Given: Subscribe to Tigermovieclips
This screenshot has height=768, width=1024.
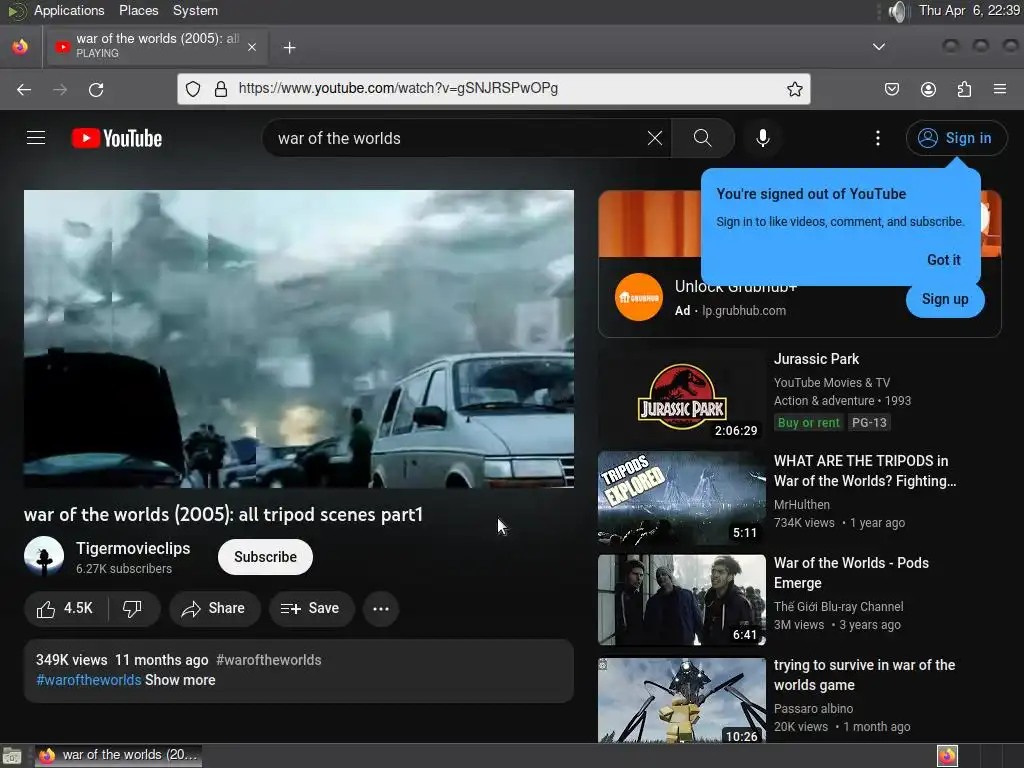Looking at the screenshot, I should pos(265,557).
